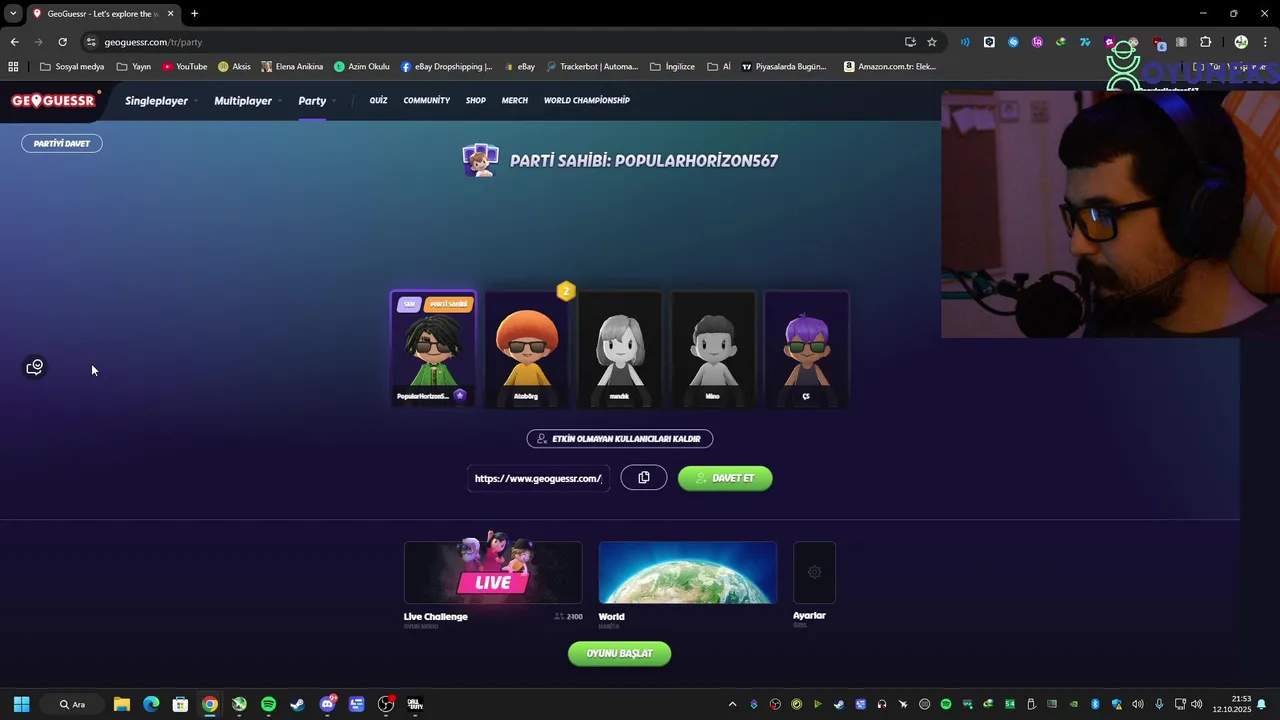Click the Mino player card
The height and width of the screenshot is (720, 1280).
[x=713, y=350]
